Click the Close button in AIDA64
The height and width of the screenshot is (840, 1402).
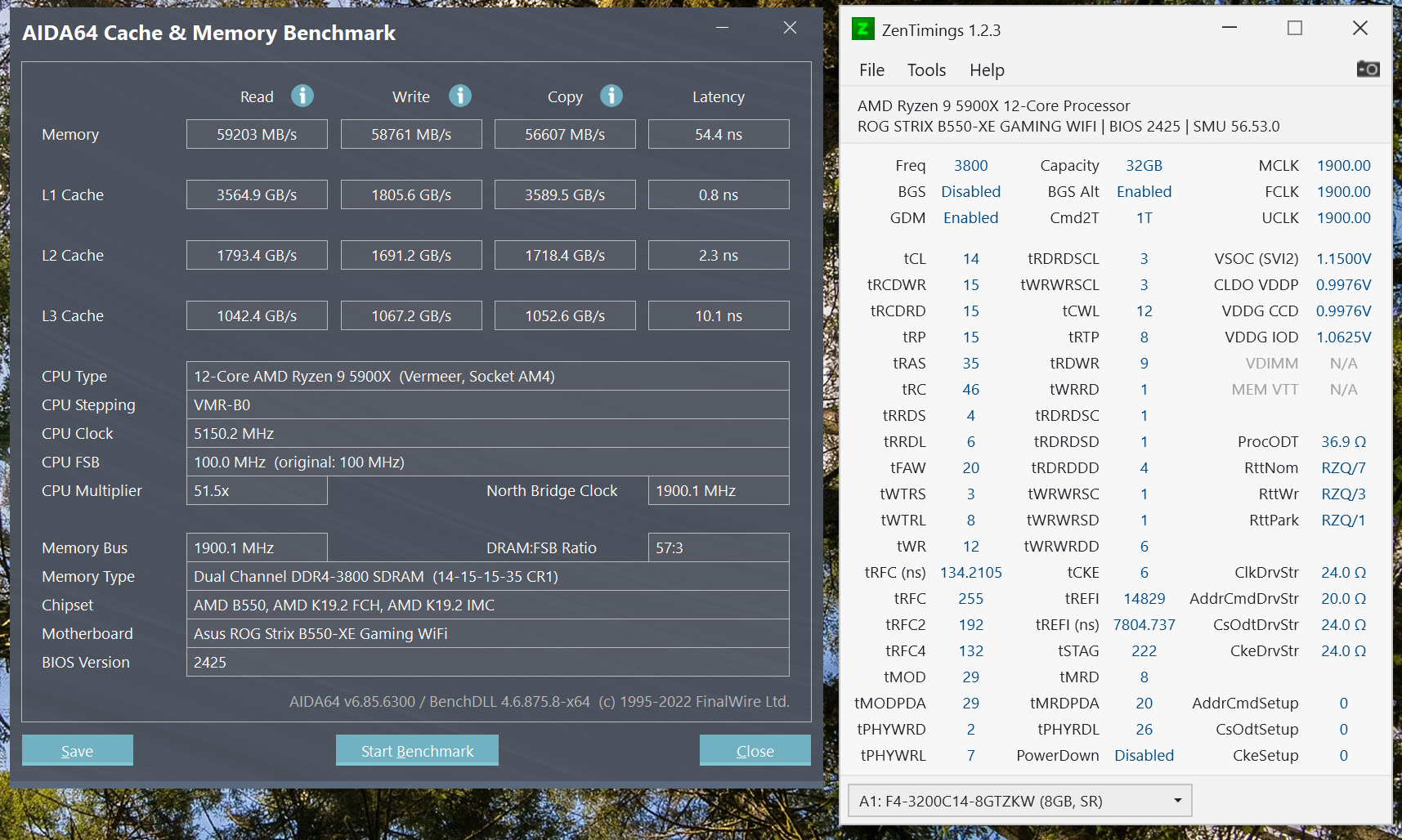click(755, 750)
